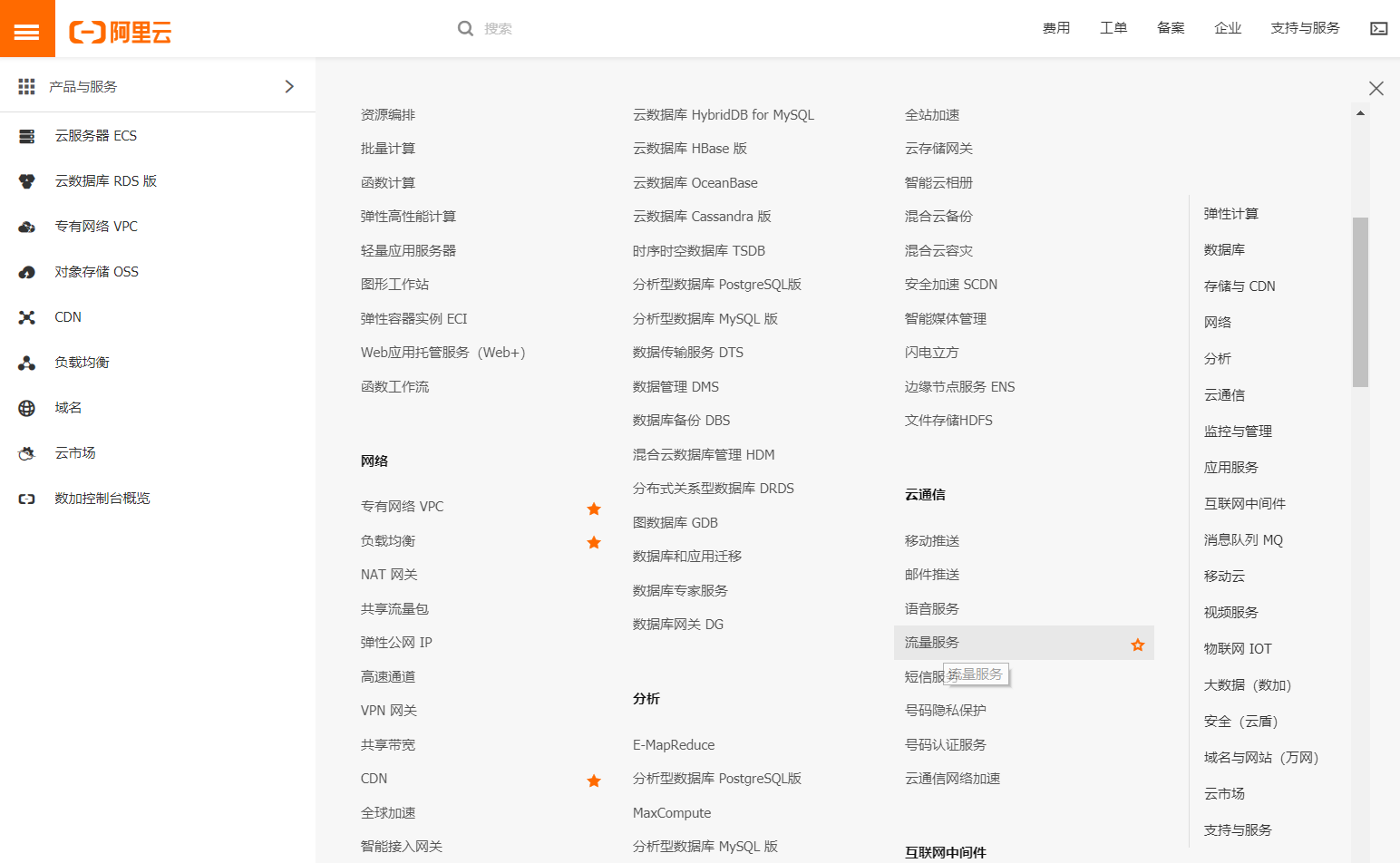
Task: Jump to 数据库 category
Action: pos(1224,250)
